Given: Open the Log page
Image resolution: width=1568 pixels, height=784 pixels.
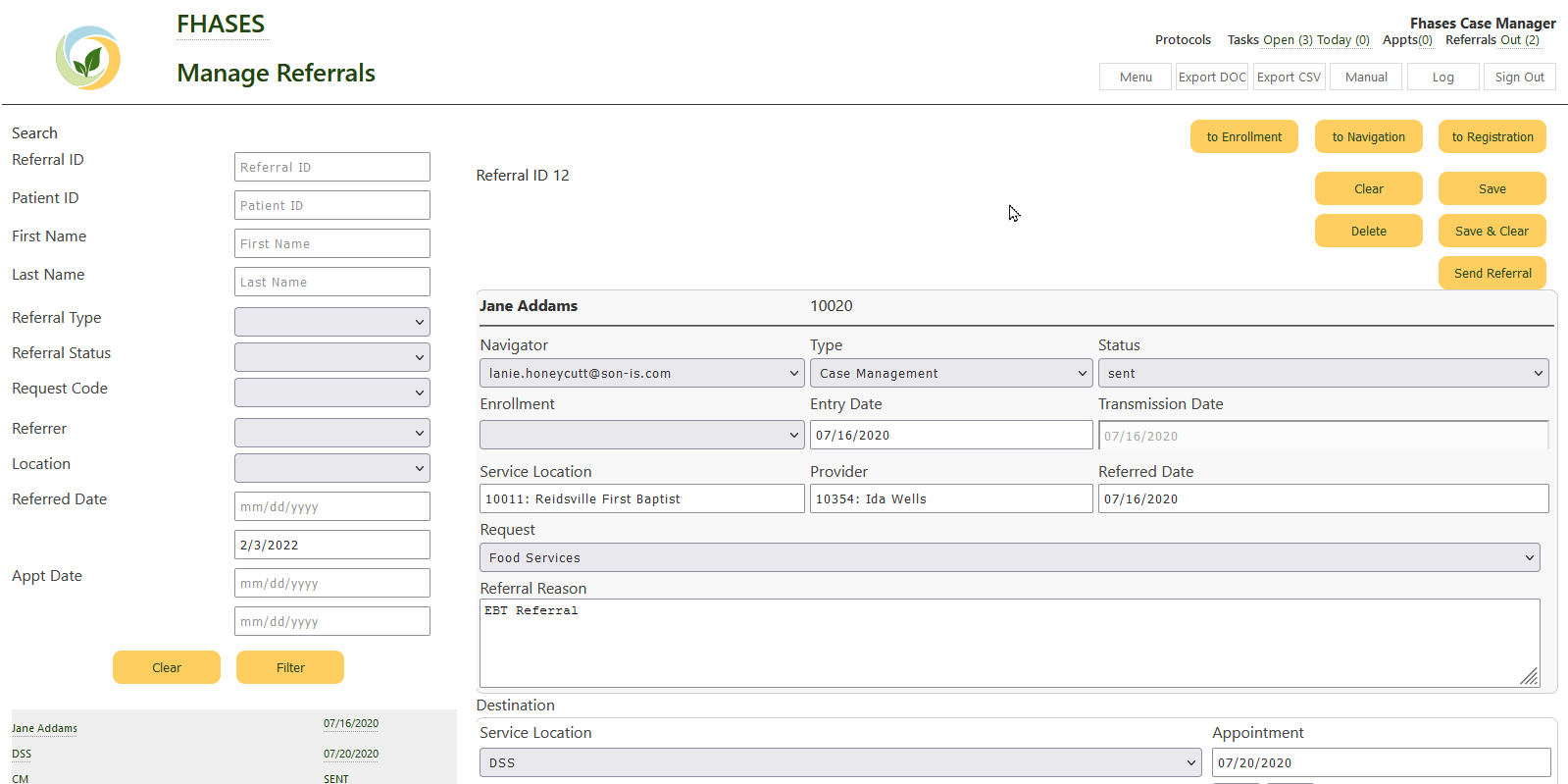Looking at the screenshot, I should 1442,77.
